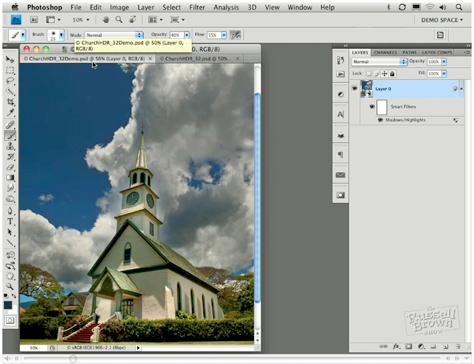
Task: Open DEMO SPACE workspace switcher
Action: [442, 20]
